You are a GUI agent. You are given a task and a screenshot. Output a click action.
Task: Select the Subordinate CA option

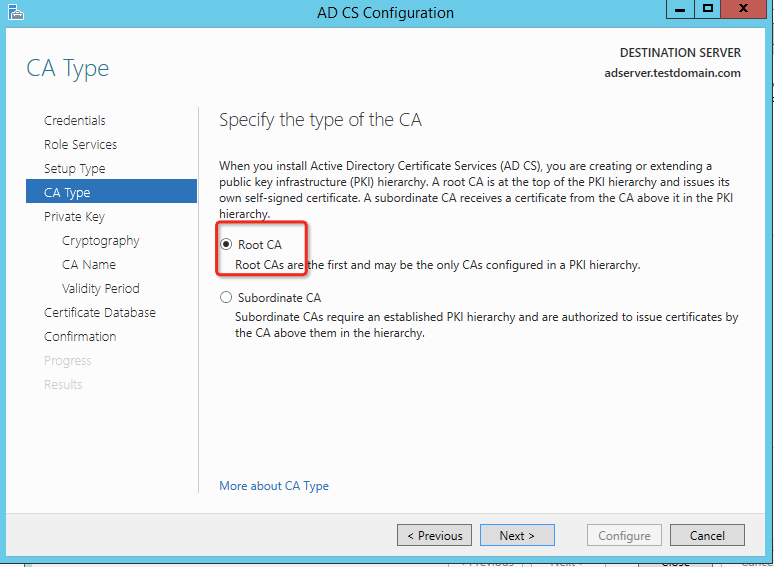(226, 297)
